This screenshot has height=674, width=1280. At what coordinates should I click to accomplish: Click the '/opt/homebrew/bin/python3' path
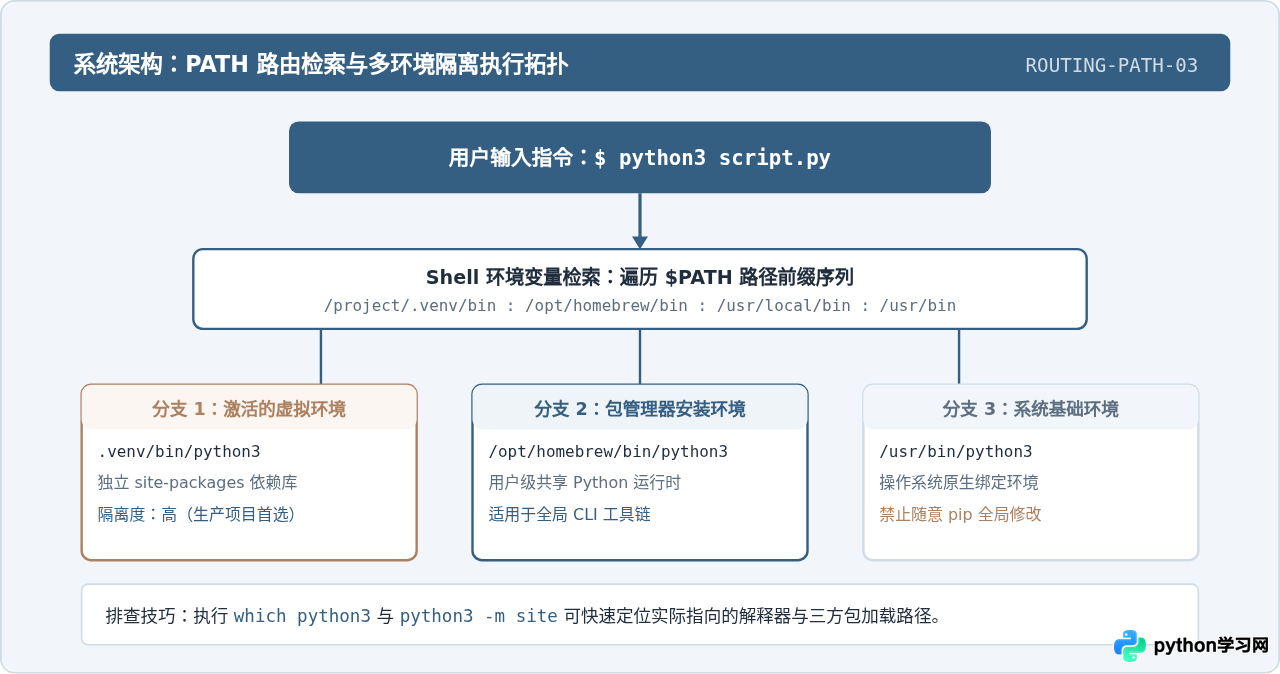(x=608, y=452)
